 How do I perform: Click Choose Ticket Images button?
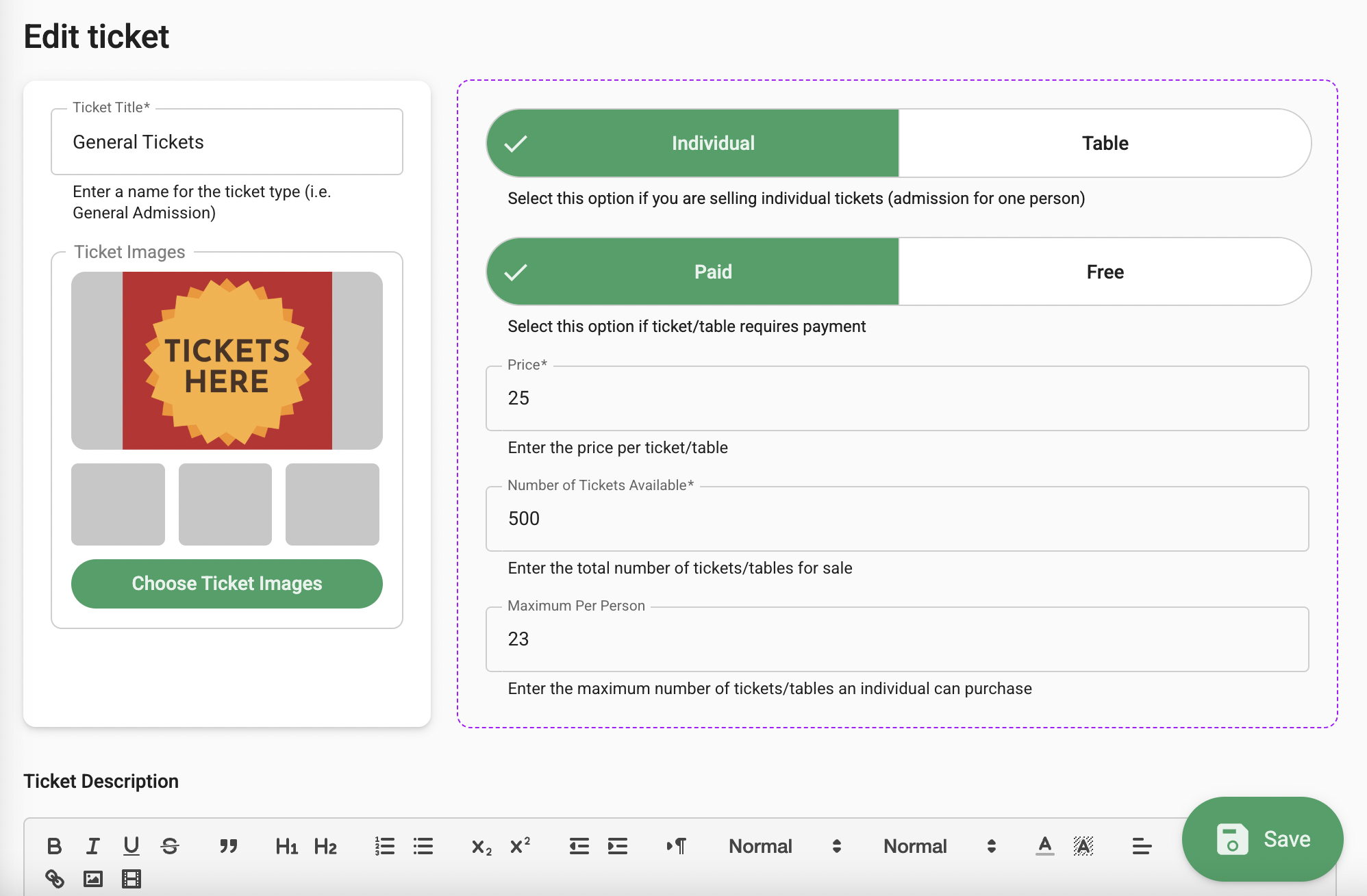(227, 583)
